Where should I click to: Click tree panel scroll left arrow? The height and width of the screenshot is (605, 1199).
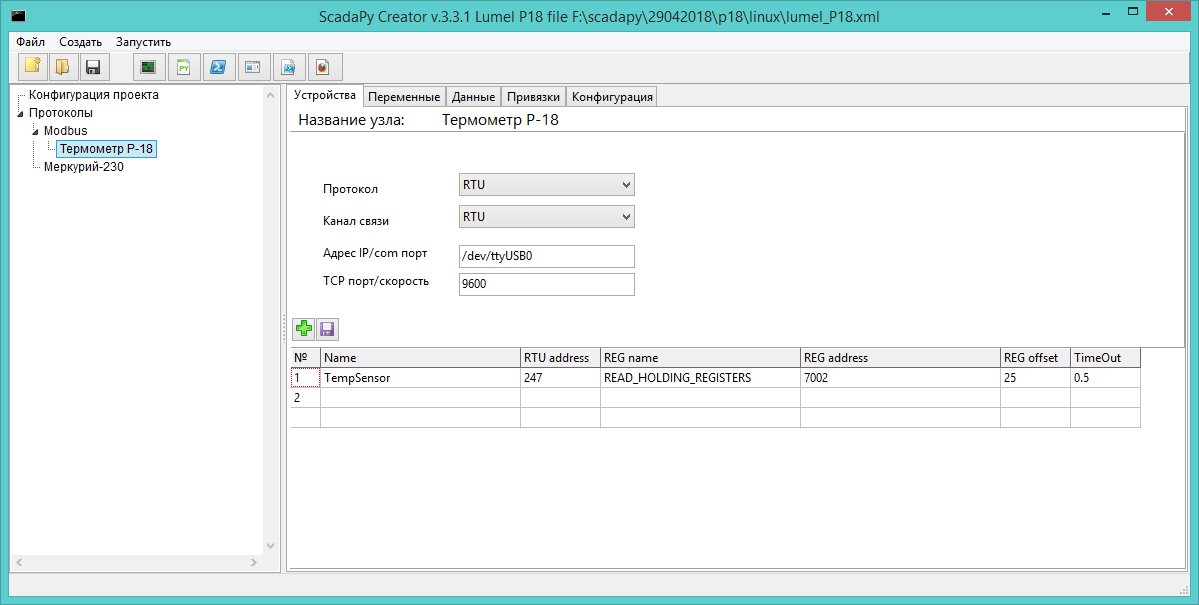pos(19,562)
